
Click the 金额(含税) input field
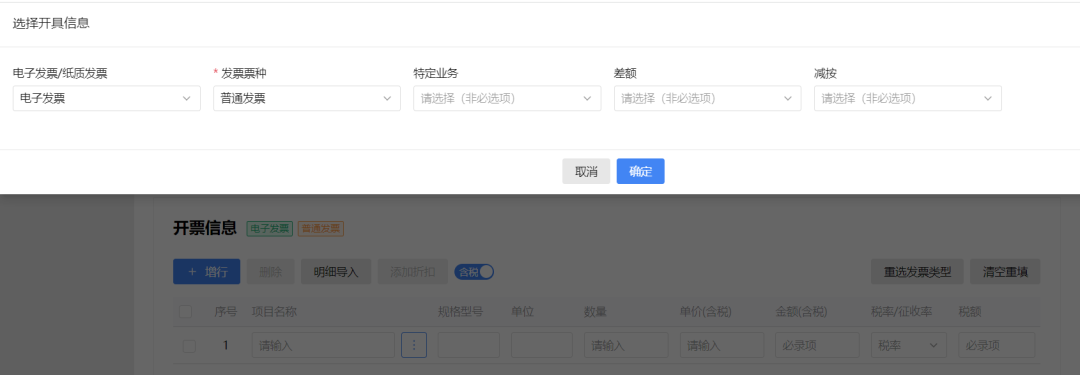(818, 345)
